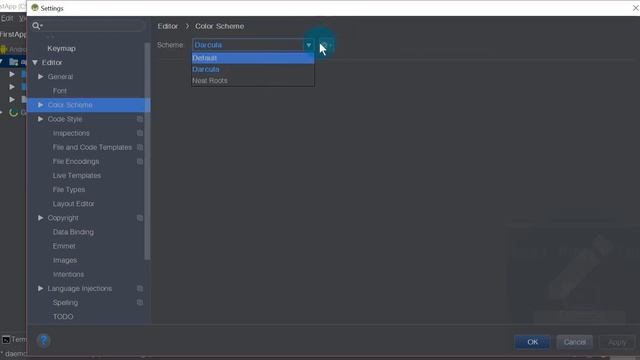Open the File Types page
The width and height of the screenshot is (640, 360).
click(69, 190)
